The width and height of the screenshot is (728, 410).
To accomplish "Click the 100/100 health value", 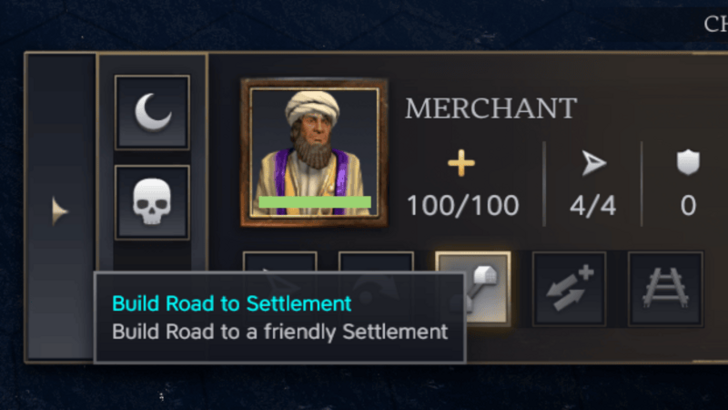I will tap(462, 207).
